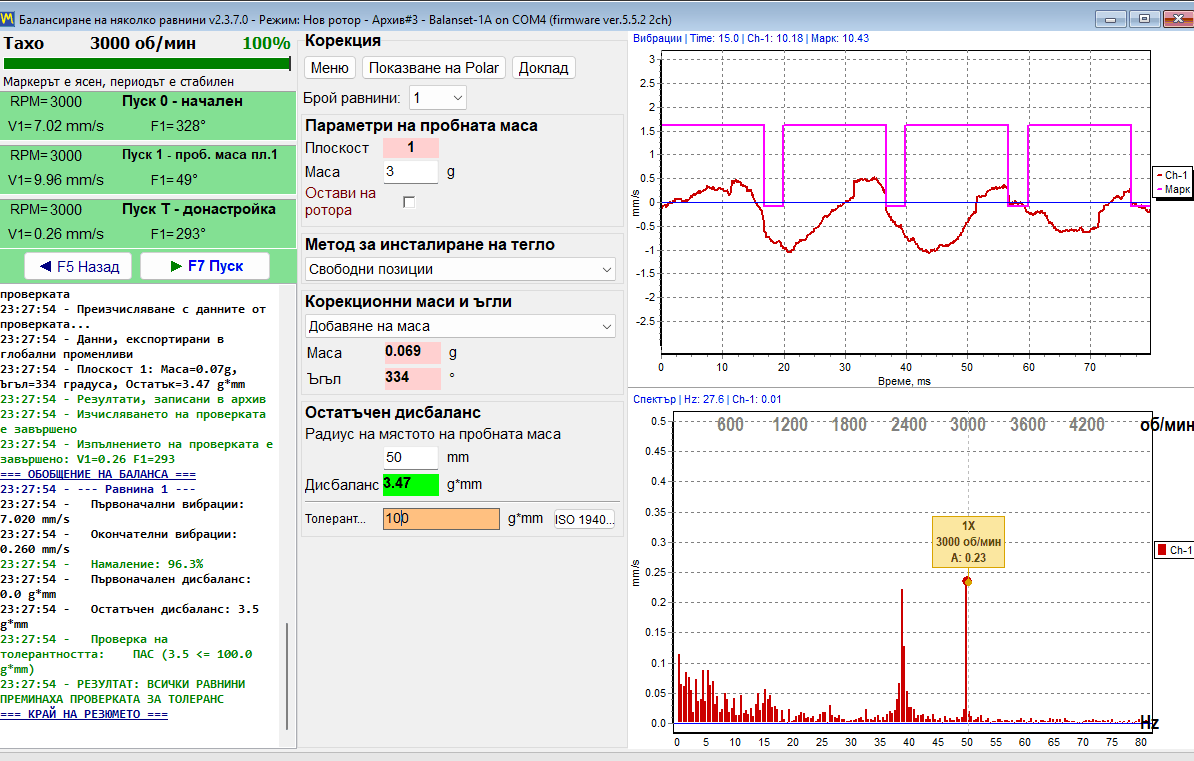The height and width of the screenshot is (761, 1194).
Task: Open the 'Меню' button
Action: point(330,68)
